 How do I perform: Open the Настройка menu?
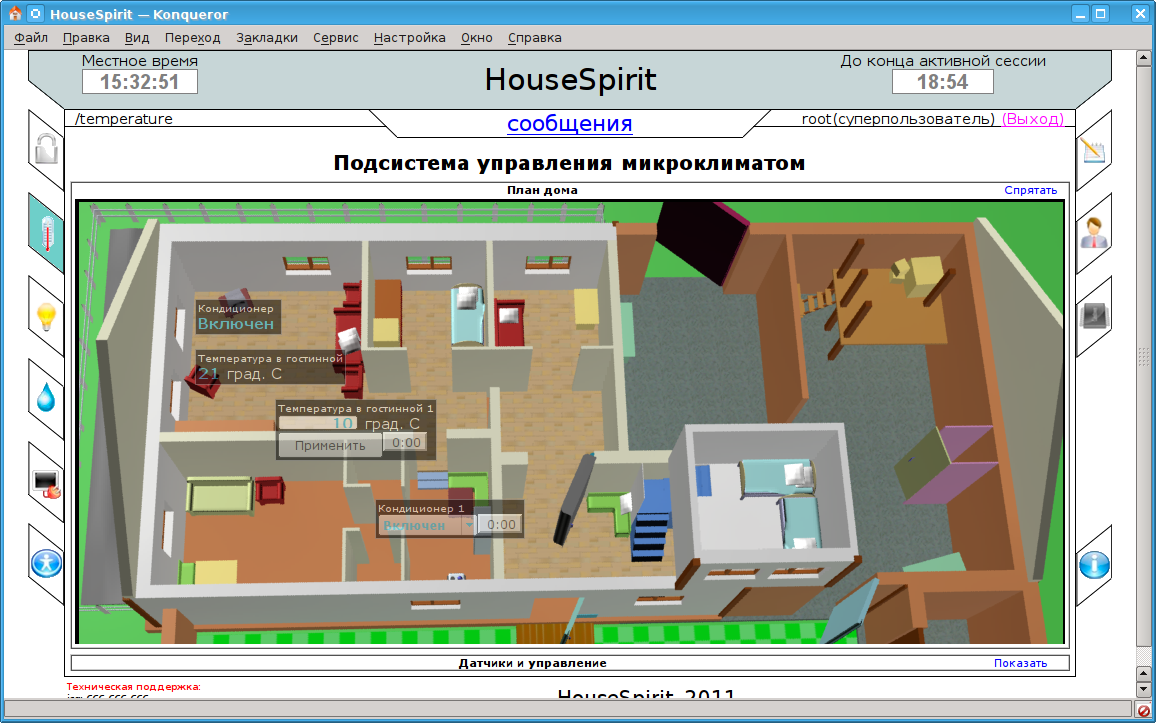pyautogui.click(x=409, y=38)
